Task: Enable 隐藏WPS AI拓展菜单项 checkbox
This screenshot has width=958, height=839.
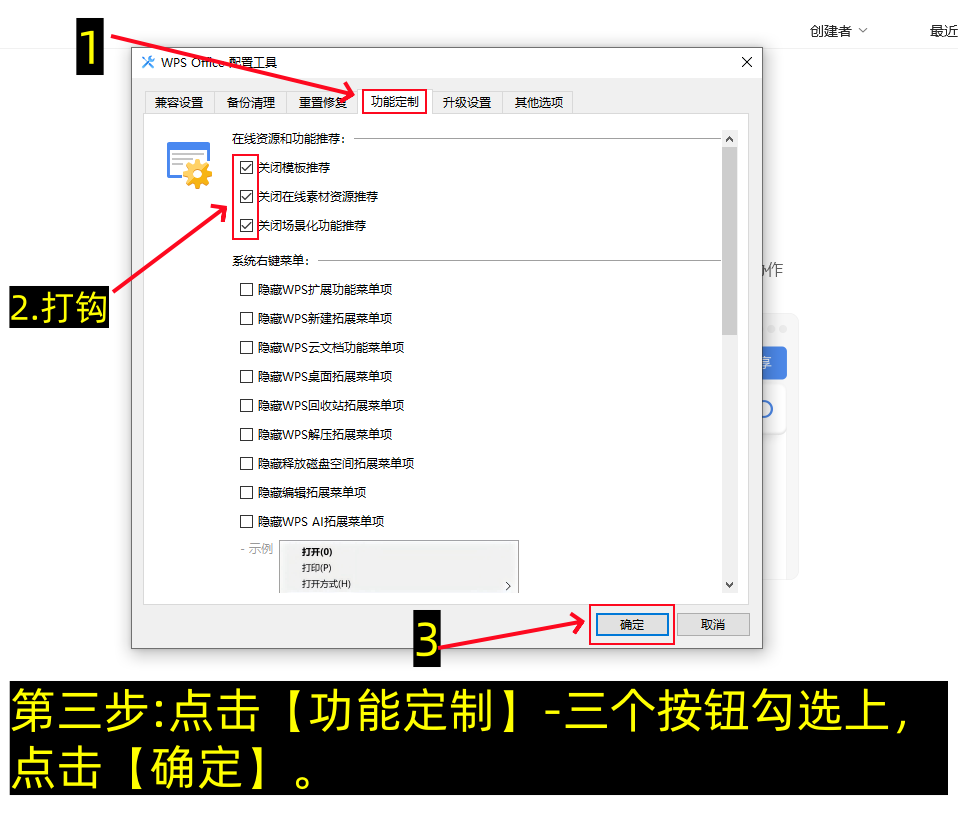Action: click(x=245, y=521)
